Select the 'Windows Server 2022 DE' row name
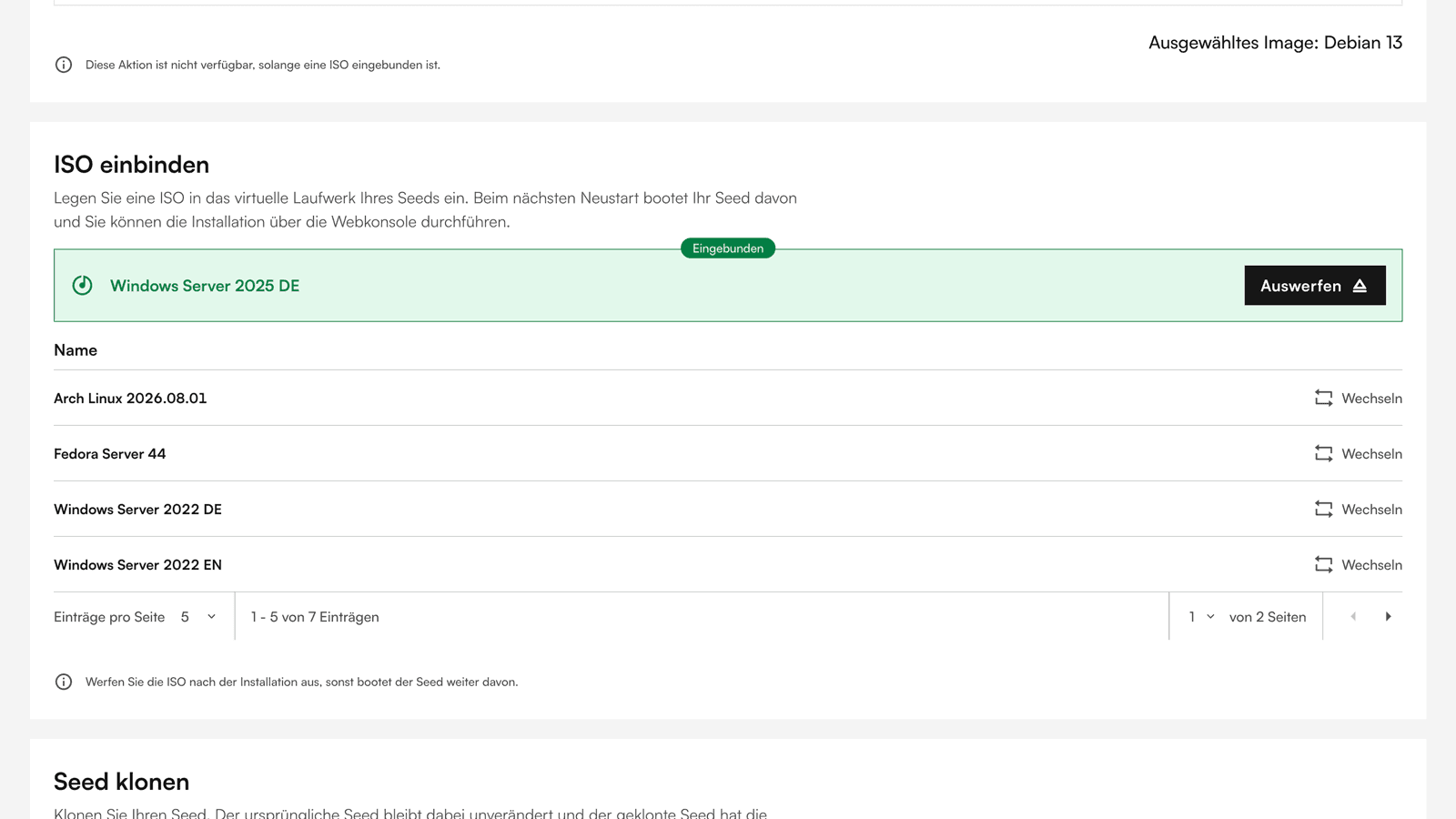This screenshot has height=819, width=1456. [137, 510]
